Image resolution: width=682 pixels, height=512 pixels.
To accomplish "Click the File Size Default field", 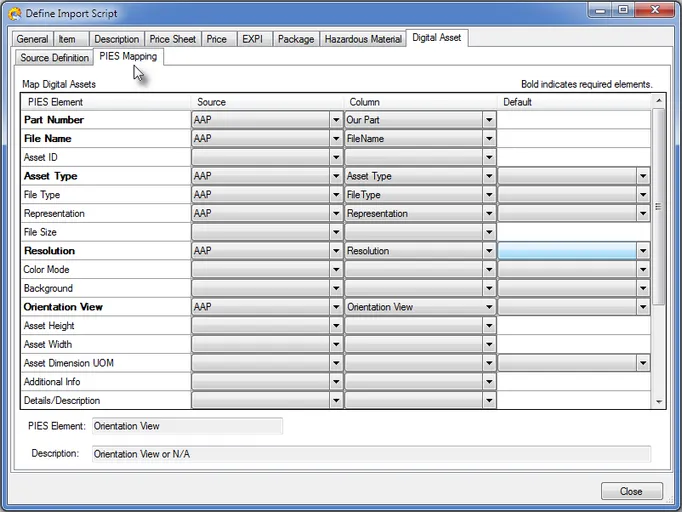I will 574,232.
